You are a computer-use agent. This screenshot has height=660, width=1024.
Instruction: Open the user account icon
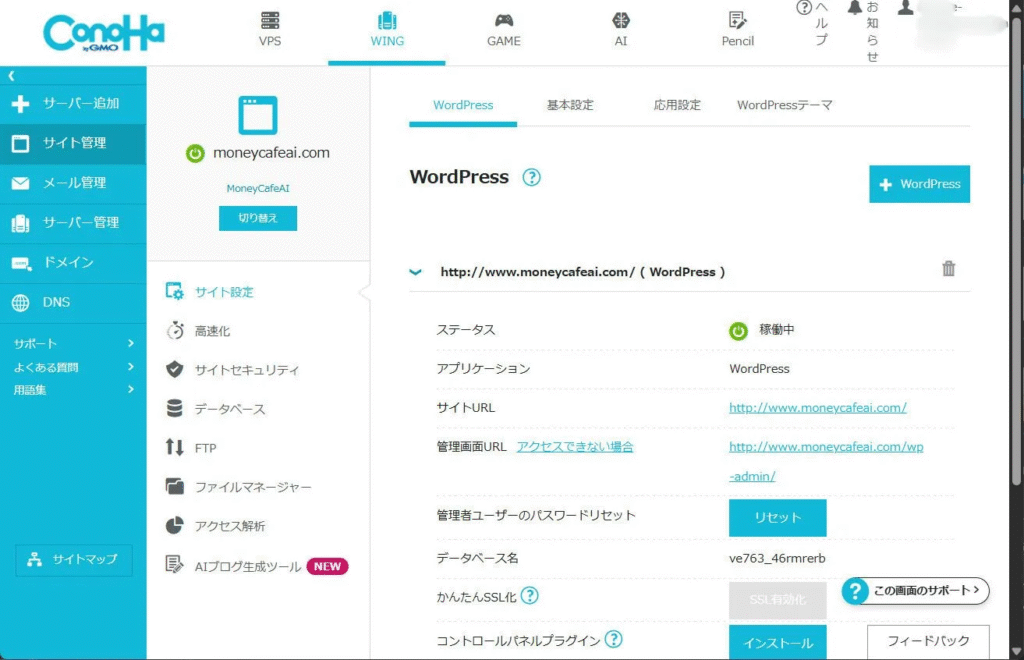(x=905, y=8)
